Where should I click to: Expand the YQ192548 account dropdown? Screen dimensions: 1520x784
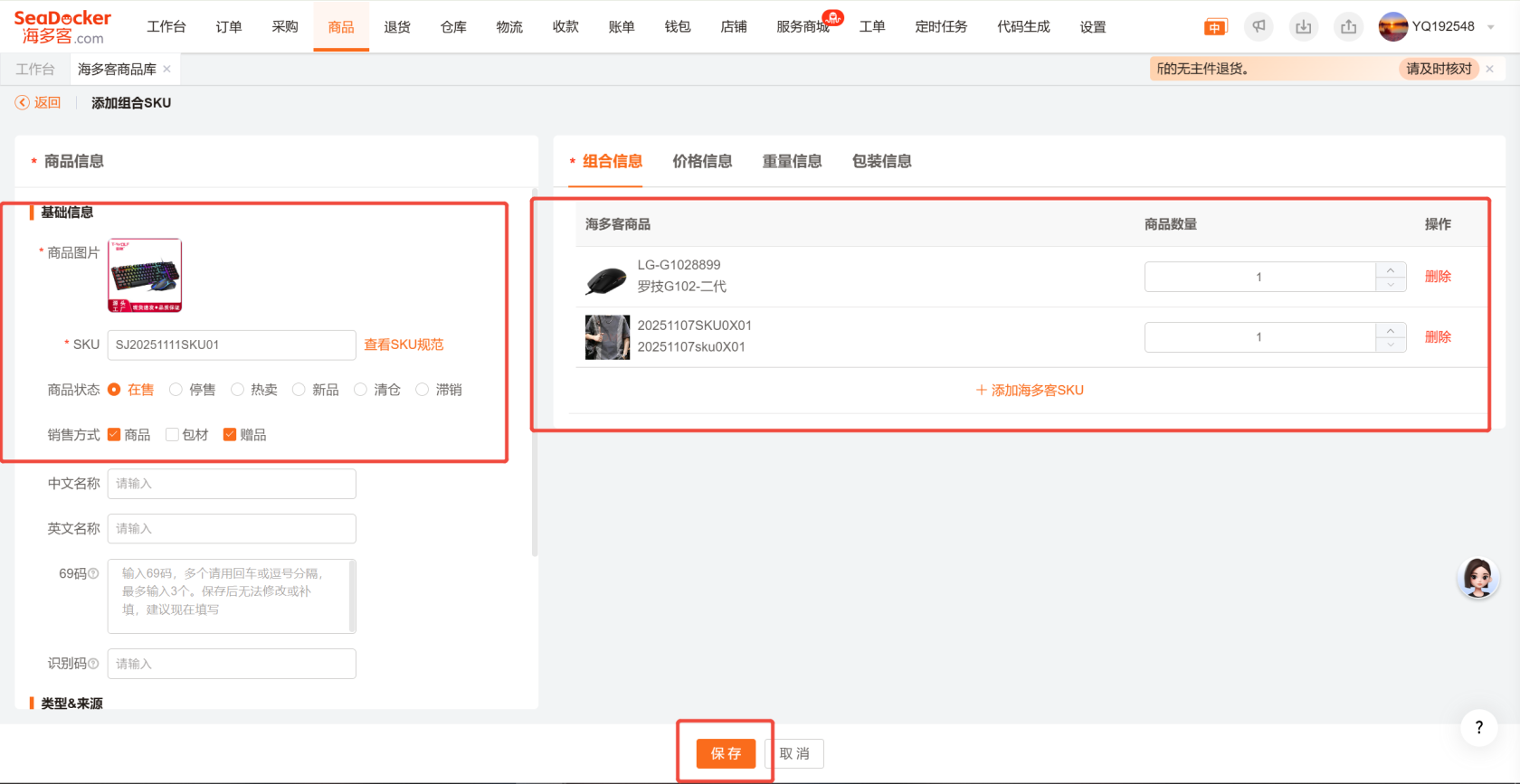(x=1490, y=27)
